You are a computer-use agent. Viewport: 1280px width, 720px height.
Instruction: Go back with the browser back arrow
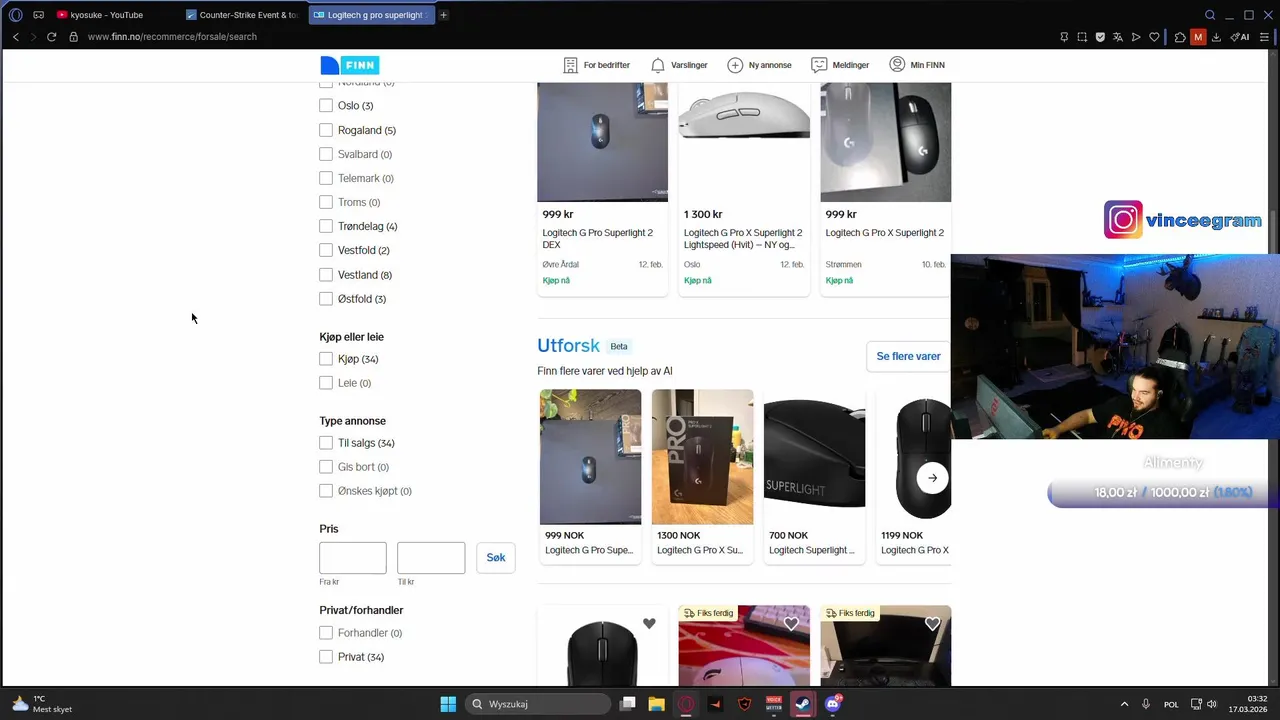15,37
